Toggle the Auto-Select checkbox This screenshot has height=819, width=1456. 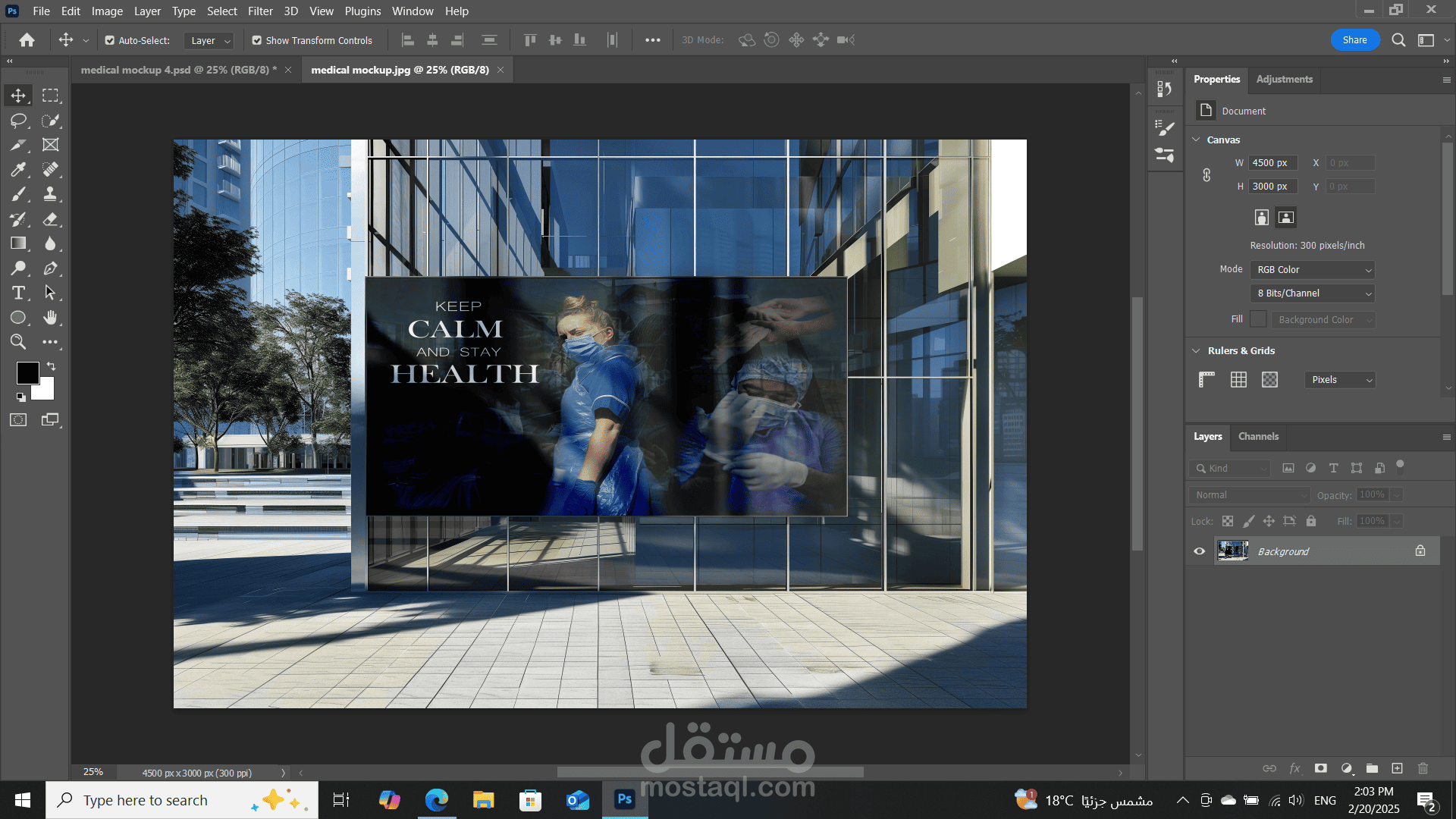coord(110,40)
